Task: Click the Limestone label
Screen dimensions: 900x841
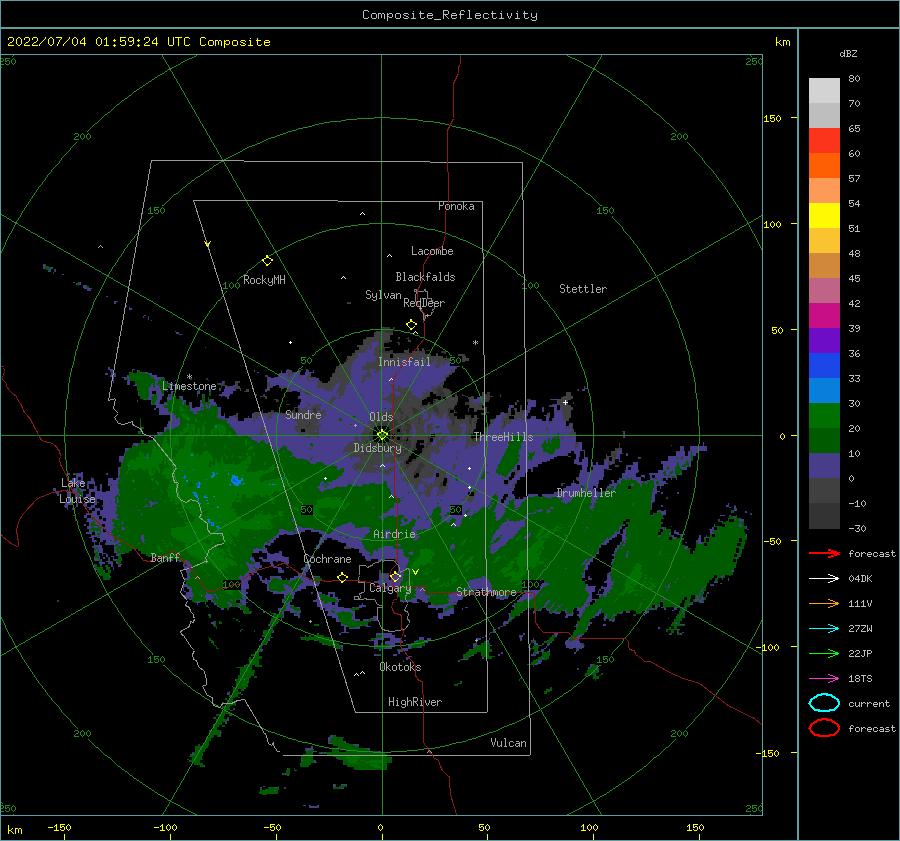Action: (x=189, y=386)
